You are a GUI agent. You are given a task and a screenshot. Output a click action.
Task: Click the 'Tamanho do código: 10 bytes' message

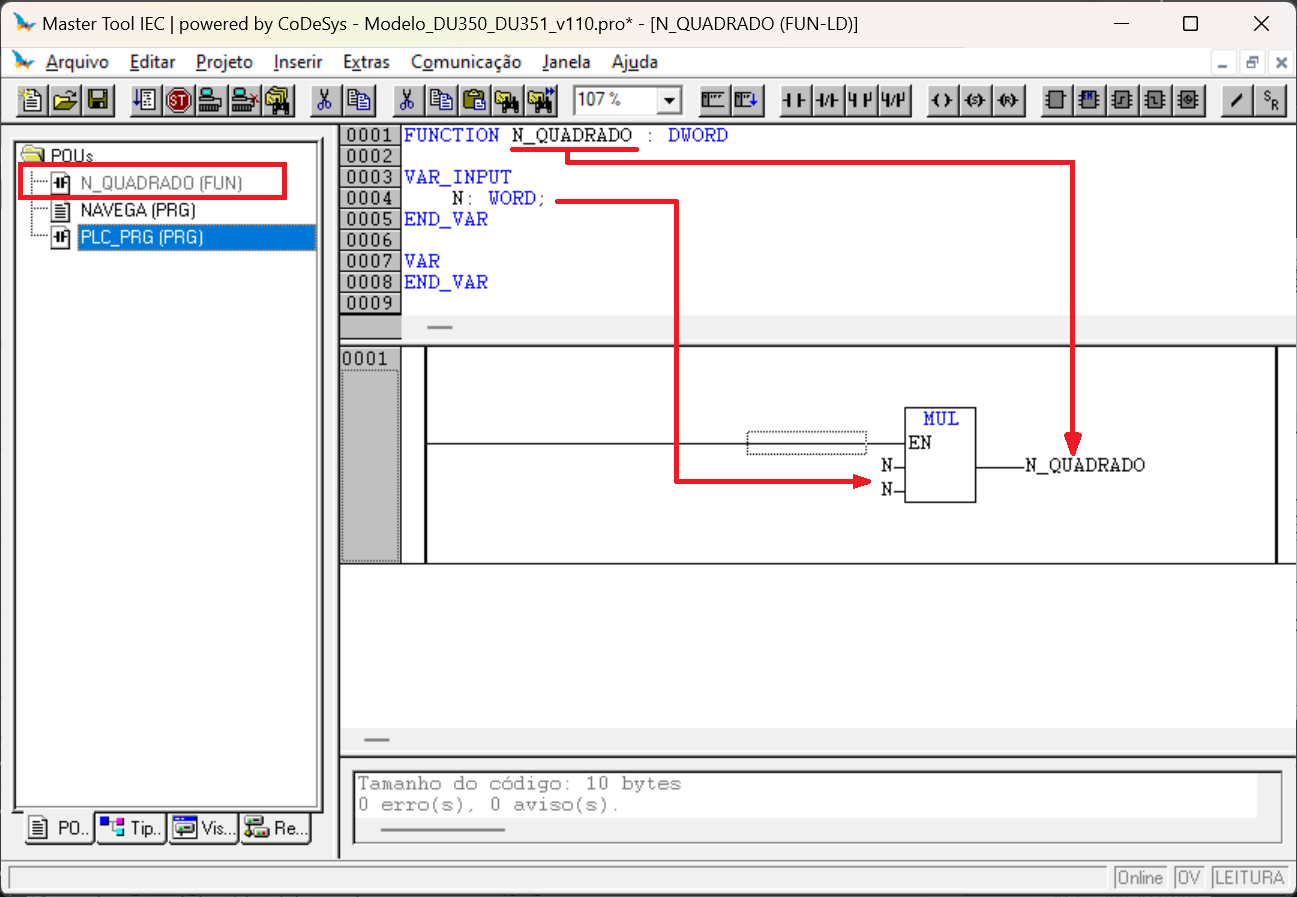pyautogui.click(x=519, y=784)
